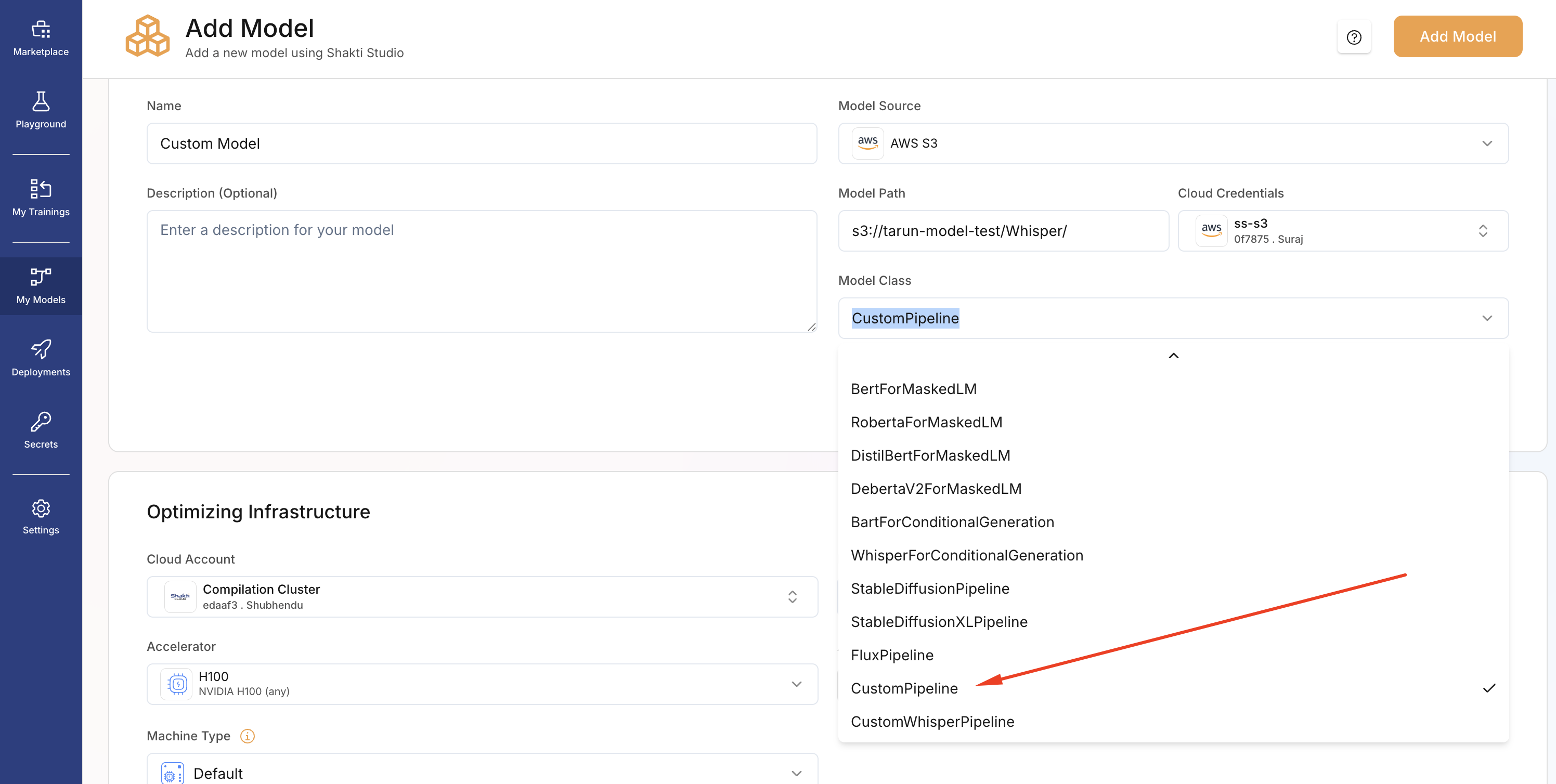The width and height of the screenshot is (1556, 784).
Task: Click the Machine Type info icon
Action: coord(247,736)
